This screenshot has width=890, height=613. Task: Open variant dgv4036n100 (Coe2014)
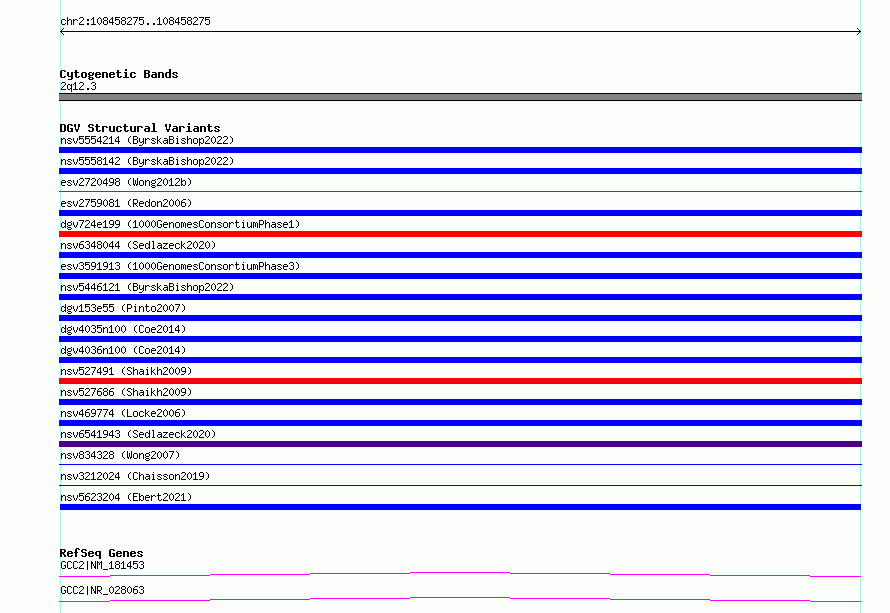[123, 350]
